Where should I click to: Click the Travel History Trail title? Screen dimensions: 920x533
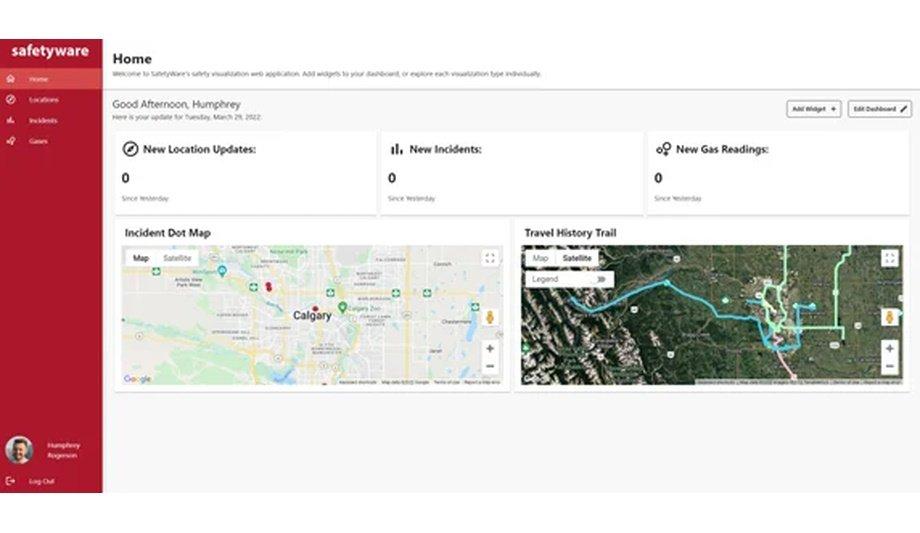(570, 233)
